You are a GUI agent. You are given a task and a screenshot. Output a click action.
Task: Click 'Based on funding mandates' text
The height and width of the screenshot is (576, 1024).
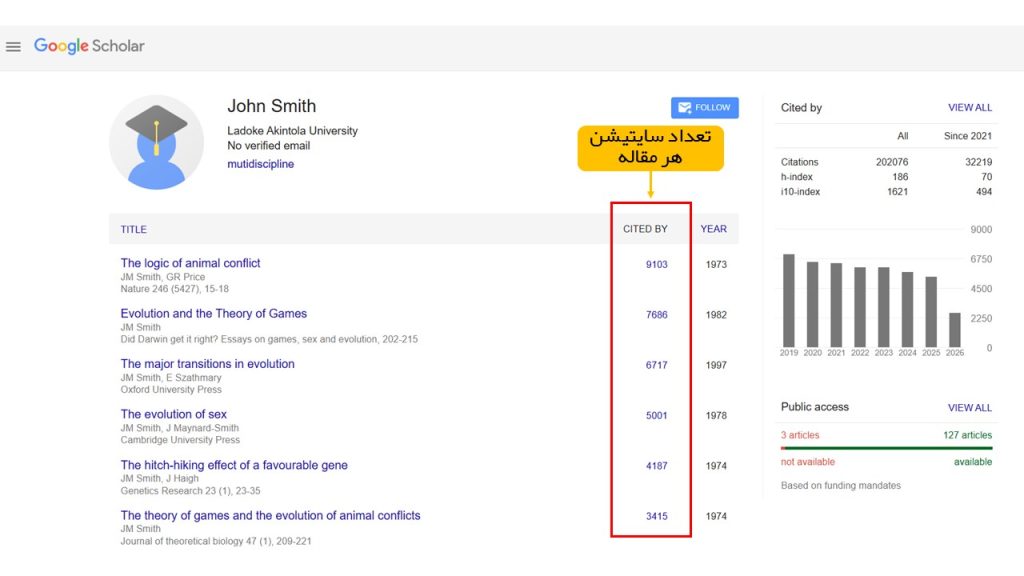point(840,485)
